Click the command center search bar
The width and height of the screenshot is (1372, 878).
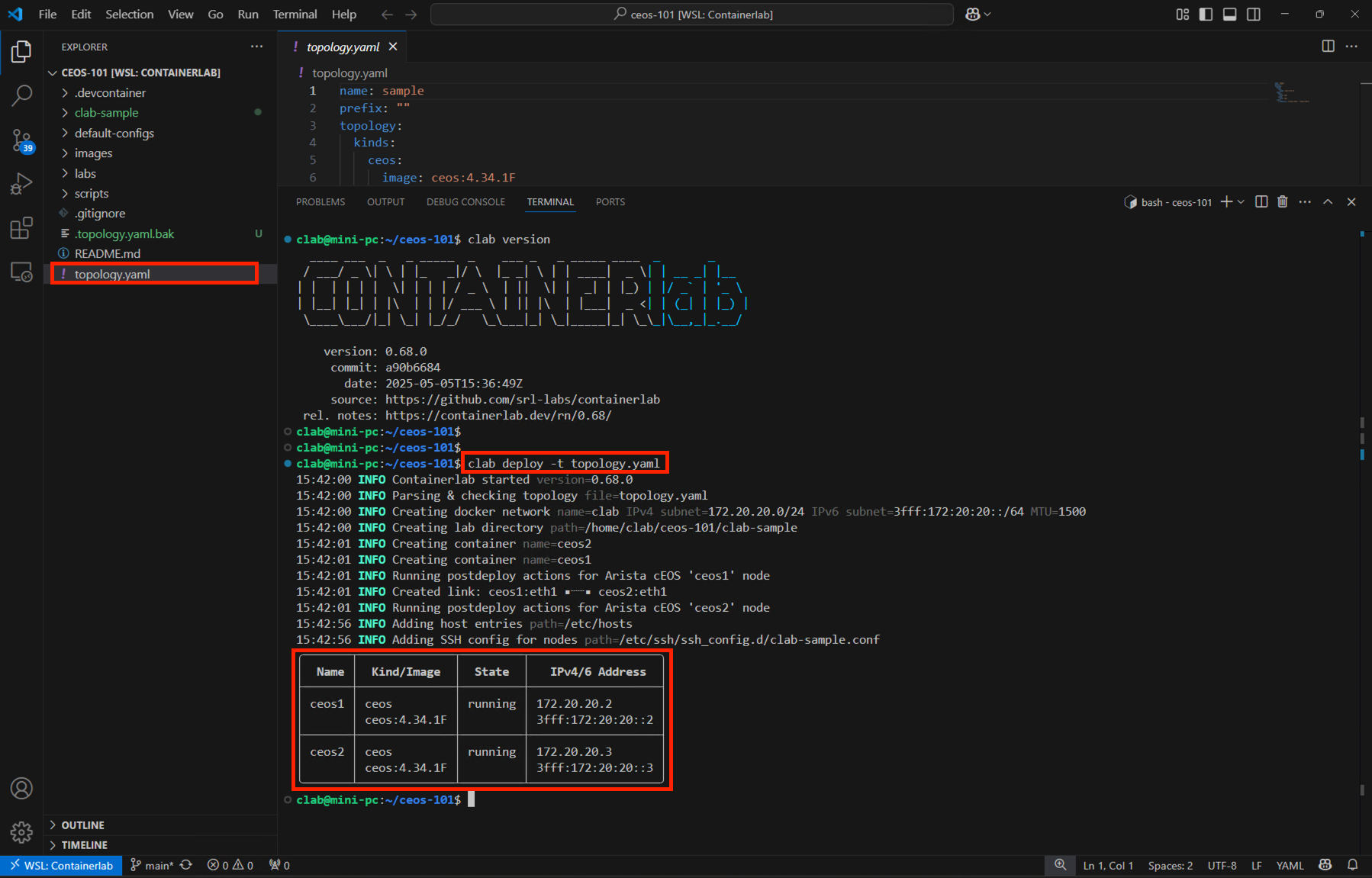[x=691, y=14]
